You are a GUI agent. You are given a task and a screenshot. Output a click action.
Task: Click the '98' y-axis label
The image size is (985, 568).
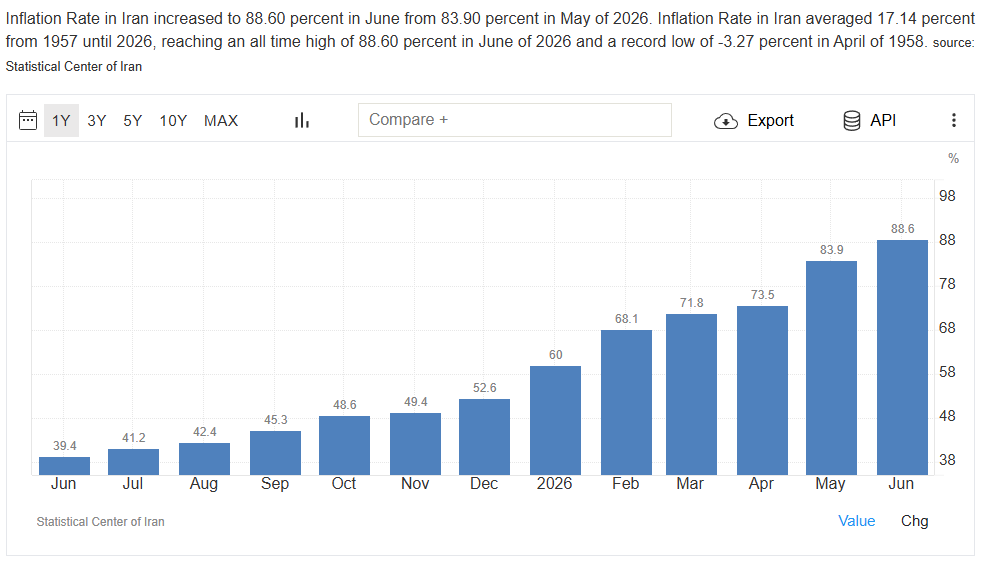947,196
